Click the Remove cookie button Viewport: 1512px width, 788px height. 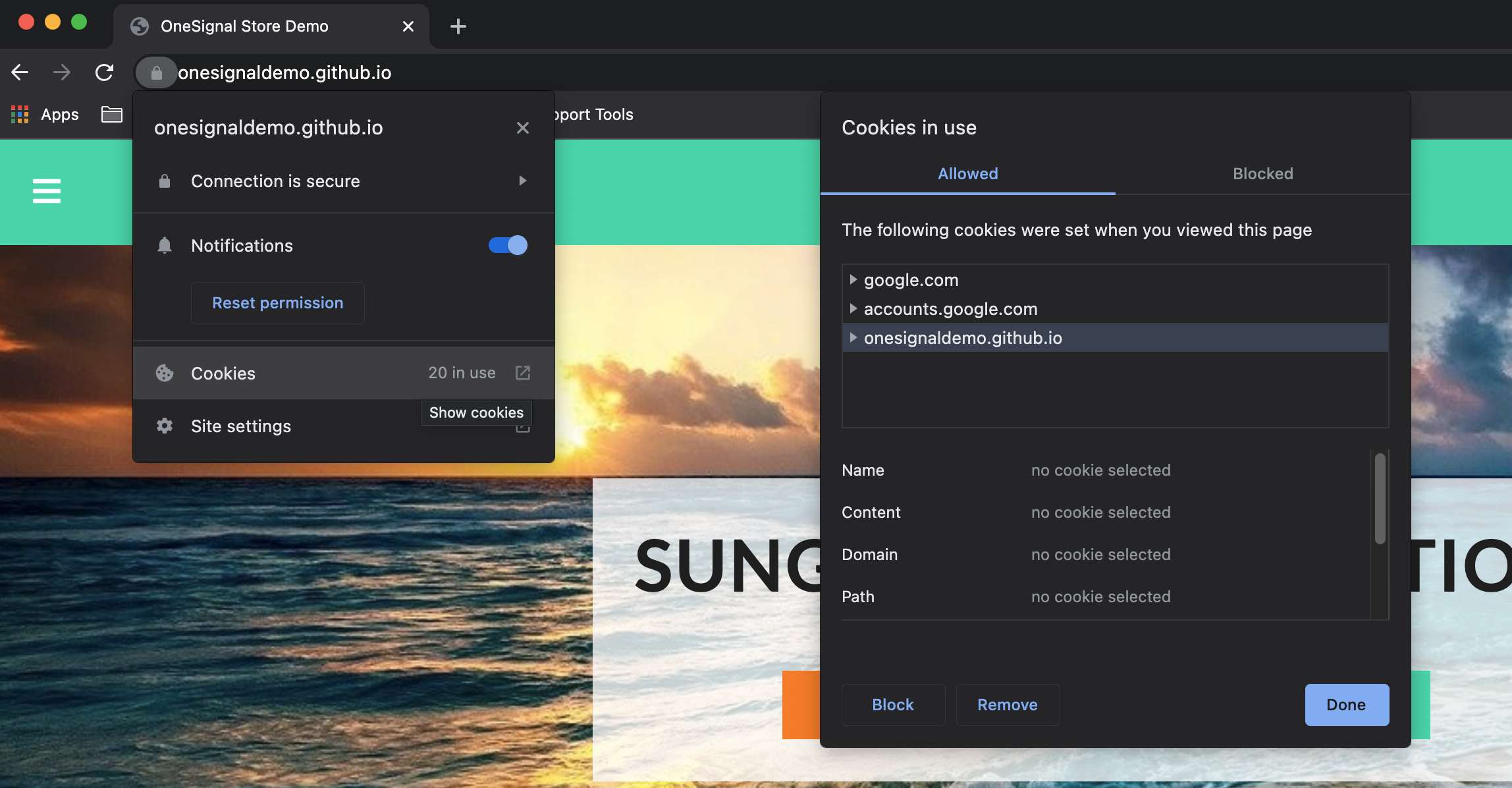pos(1007,705)
